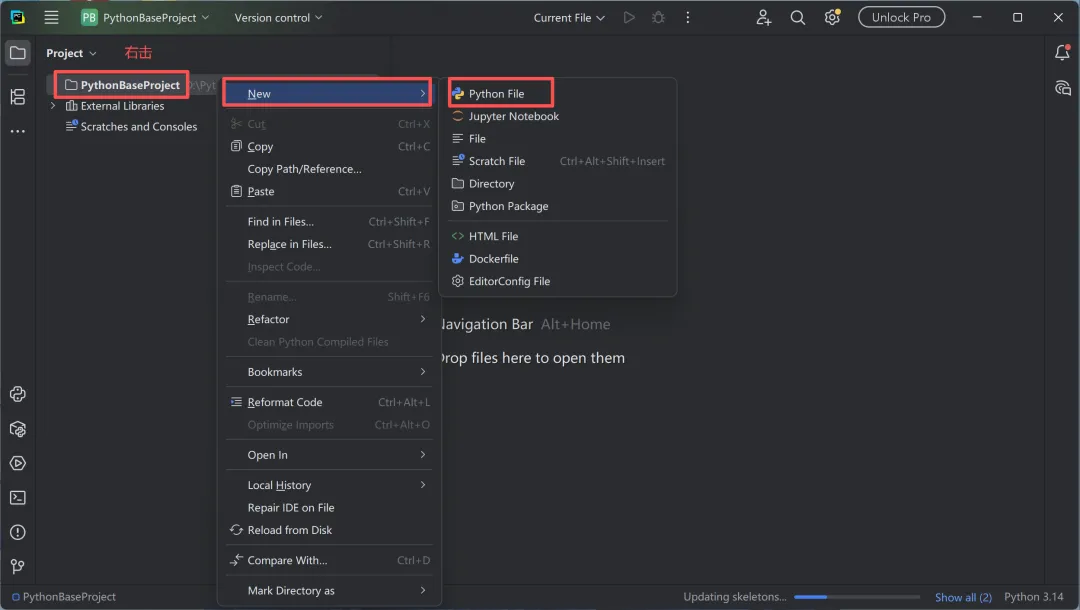
Task: Select Paste in context menu
Action: [x=329, y=191]
